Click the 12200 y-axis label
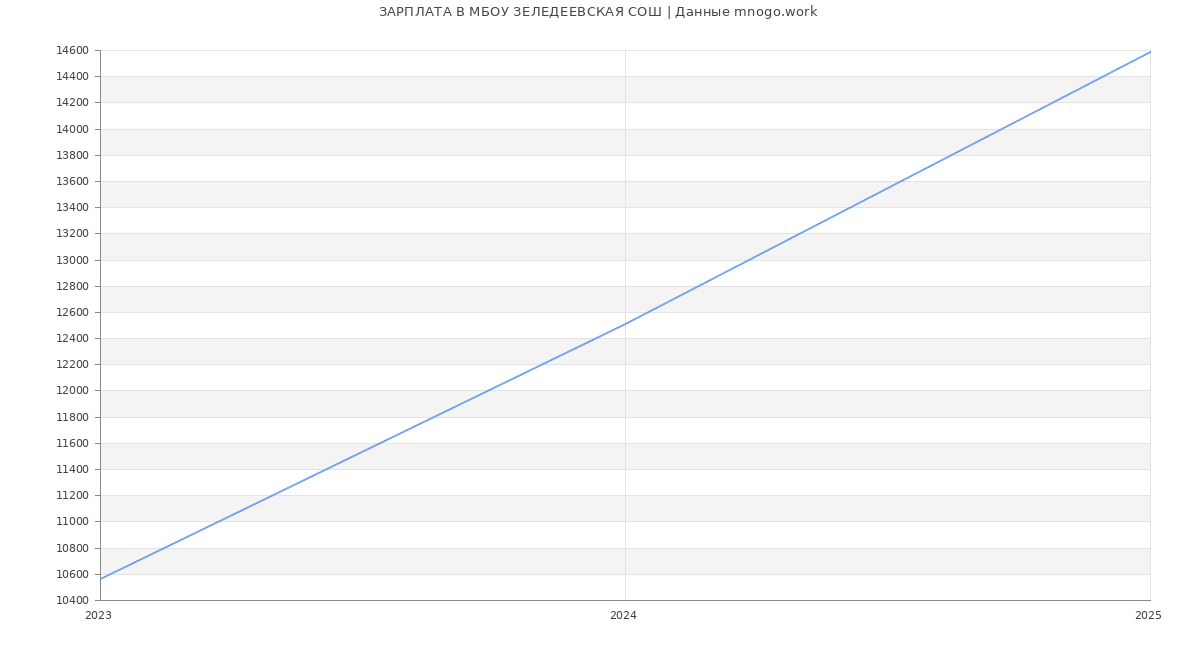 click(72, 365)
